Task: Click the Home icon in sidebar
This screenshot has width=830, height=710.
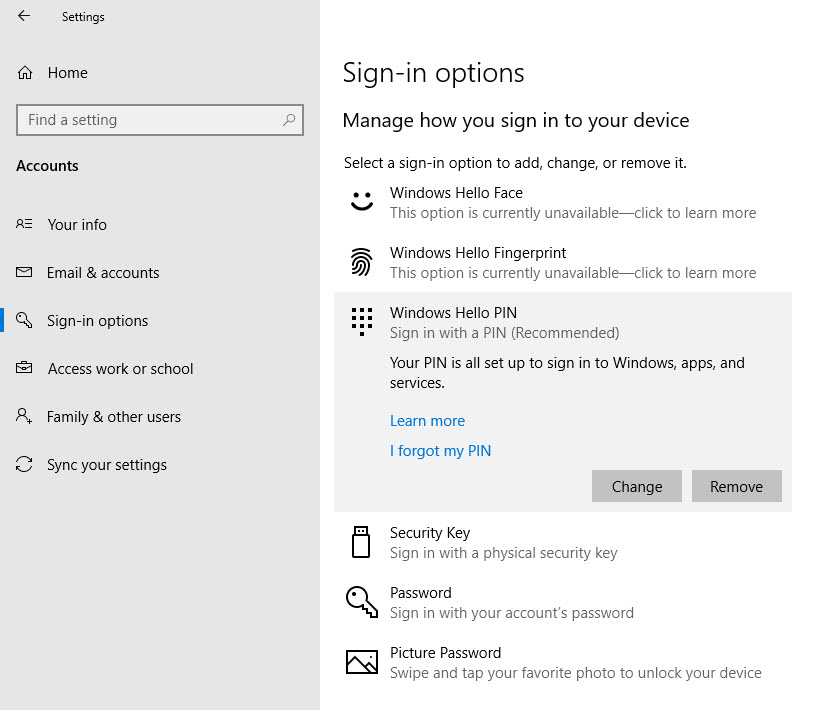Action: (x=25, y=73)
